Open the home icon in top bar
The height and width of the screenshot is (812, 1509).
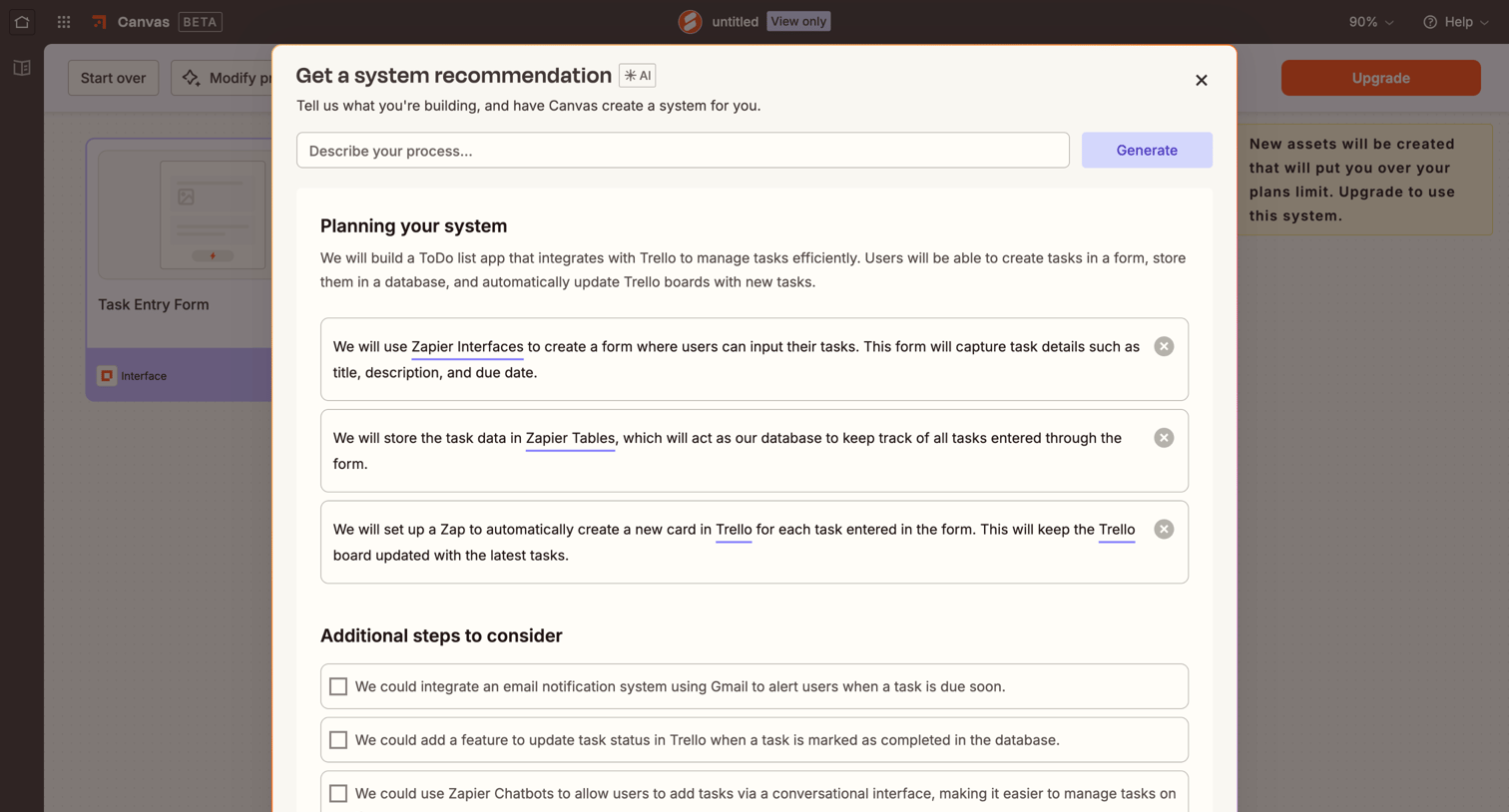pyautogui.click(x=22, y=21)
